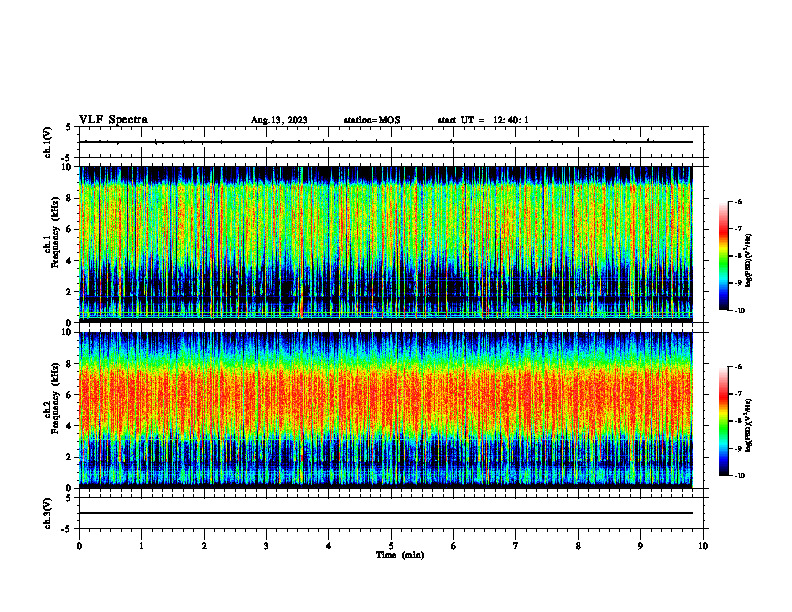
Task: Click time axis tick label "5"
Action: tap(391, 546)
